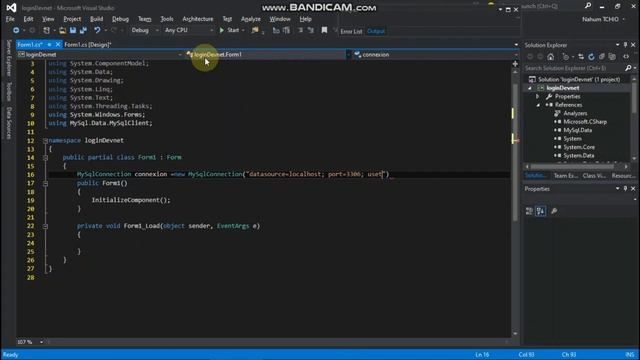Select MySql.Data reference in Solution Explorer

tap(578, 130)
